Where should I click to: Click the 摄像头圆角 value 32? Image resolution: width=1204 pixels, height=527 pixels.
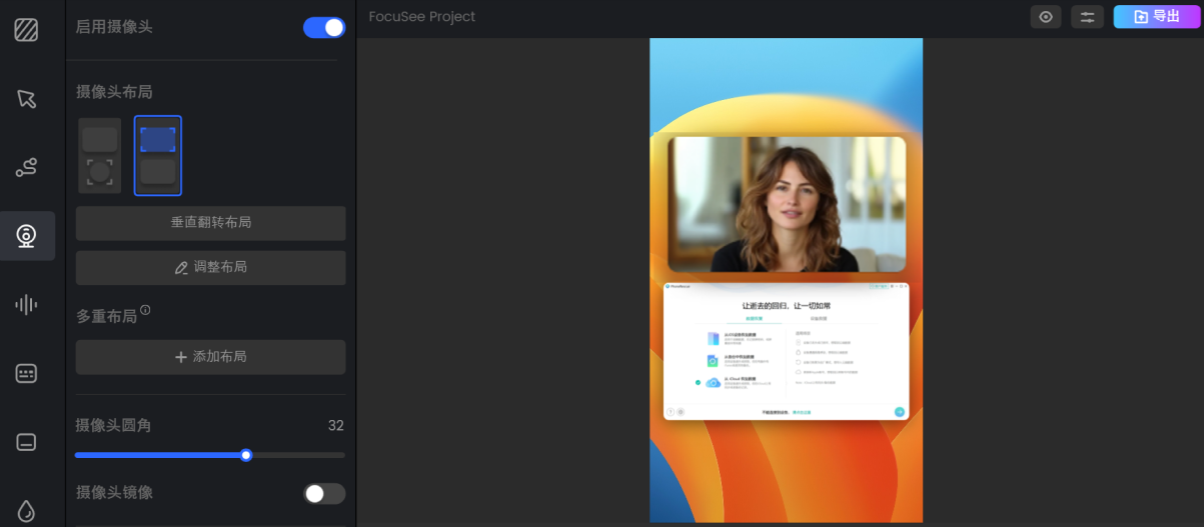pos(336,425)
